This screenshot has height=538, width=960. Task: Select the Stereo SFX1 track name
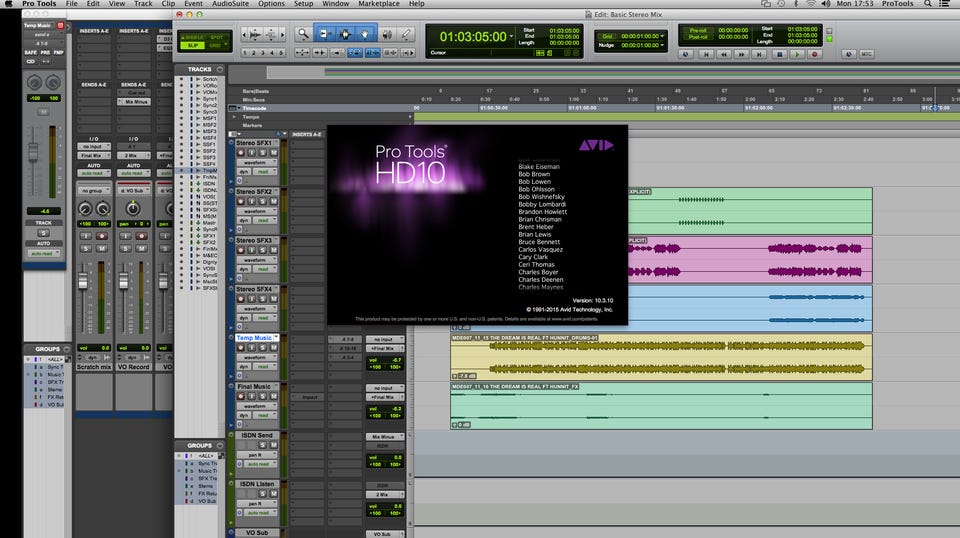click(x=254, y=143)
